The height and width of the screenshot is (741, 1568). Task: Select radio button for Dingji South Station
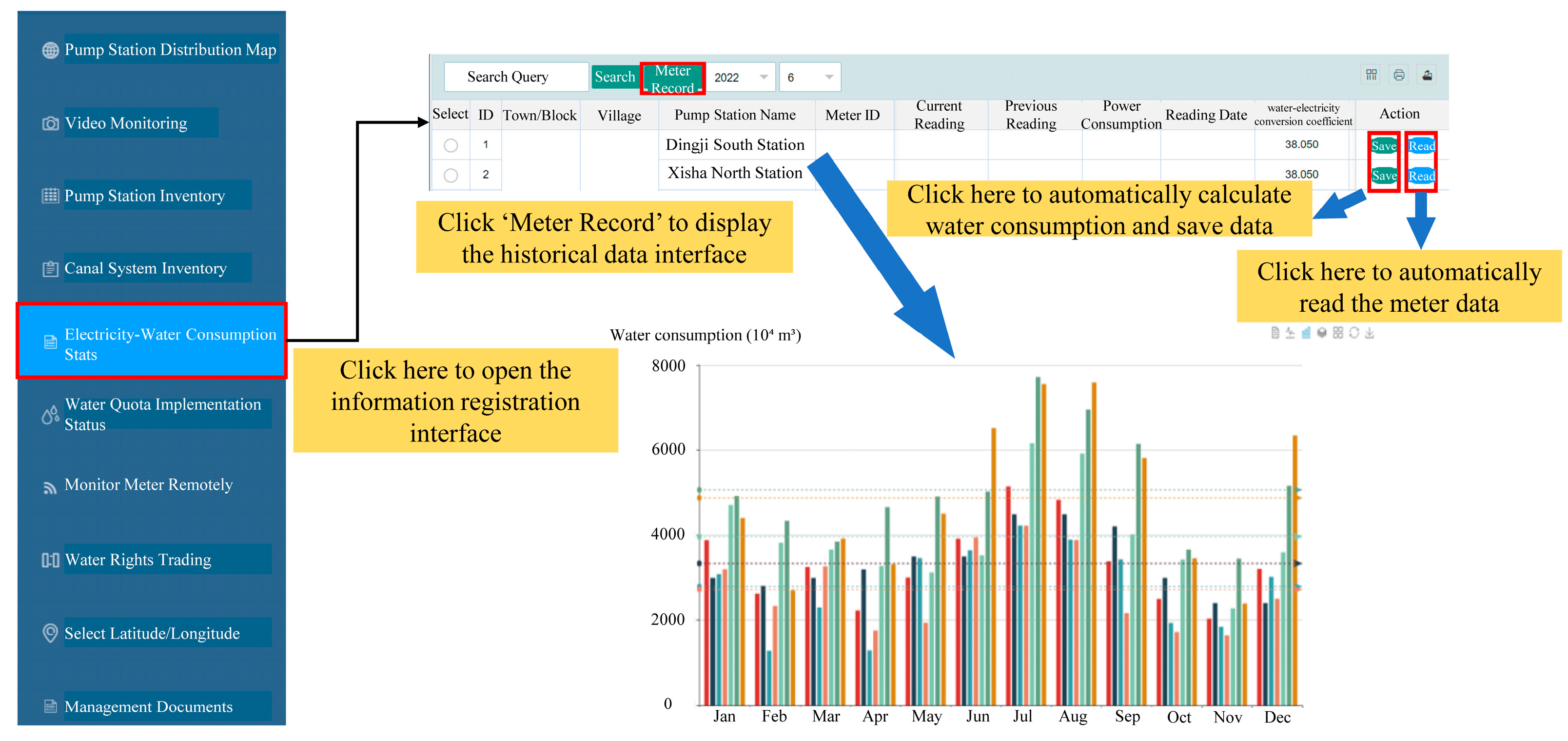(451, 145)
